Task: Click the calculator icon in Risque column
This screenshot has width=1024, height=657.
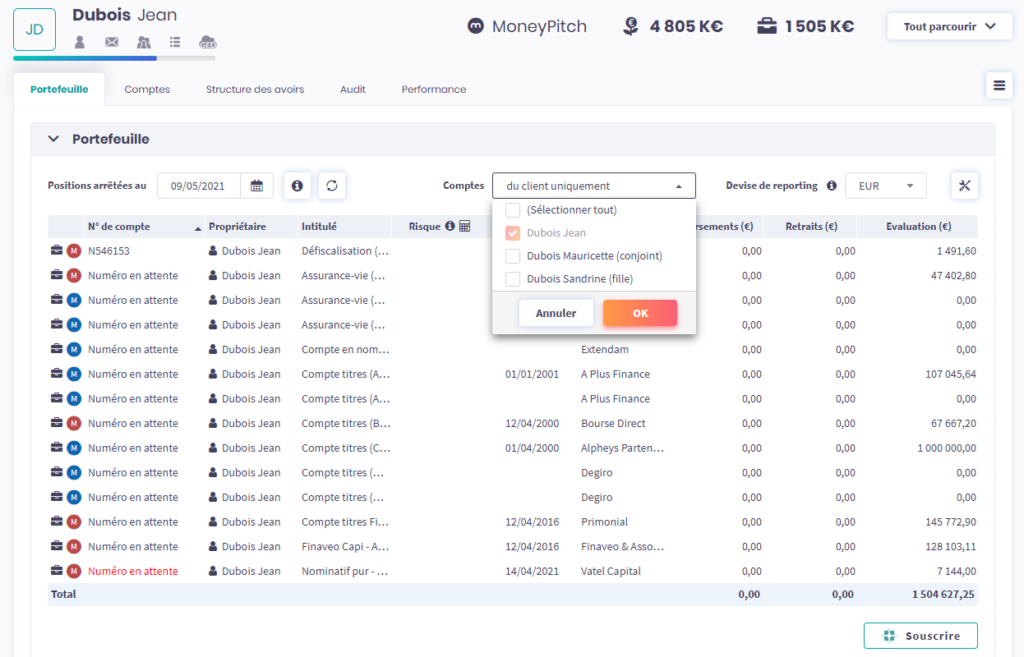Action: pyautogui.click(x=464, y=226)
